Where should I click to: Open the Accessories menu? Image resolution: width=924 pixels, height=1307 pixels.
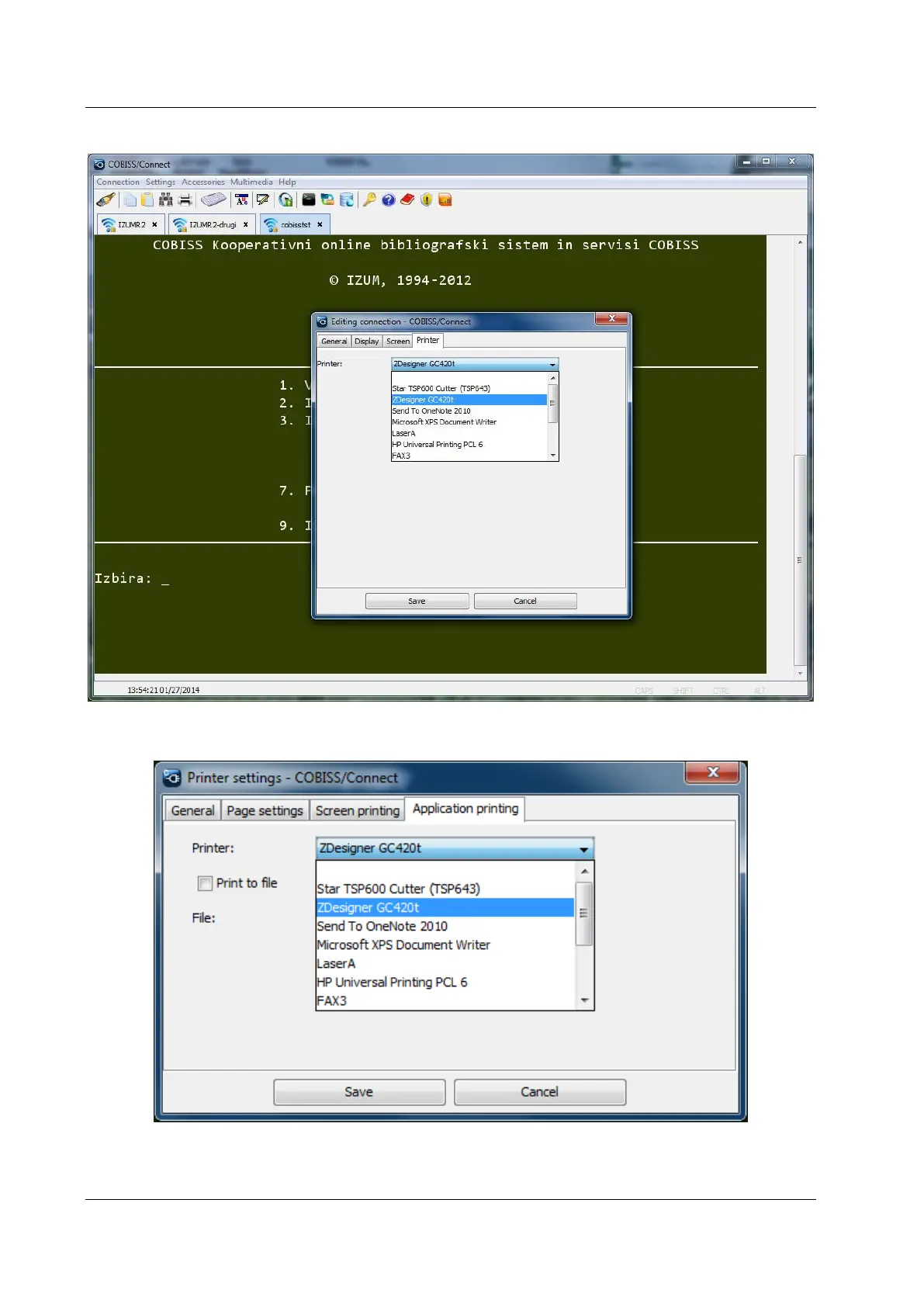[203, 182]
